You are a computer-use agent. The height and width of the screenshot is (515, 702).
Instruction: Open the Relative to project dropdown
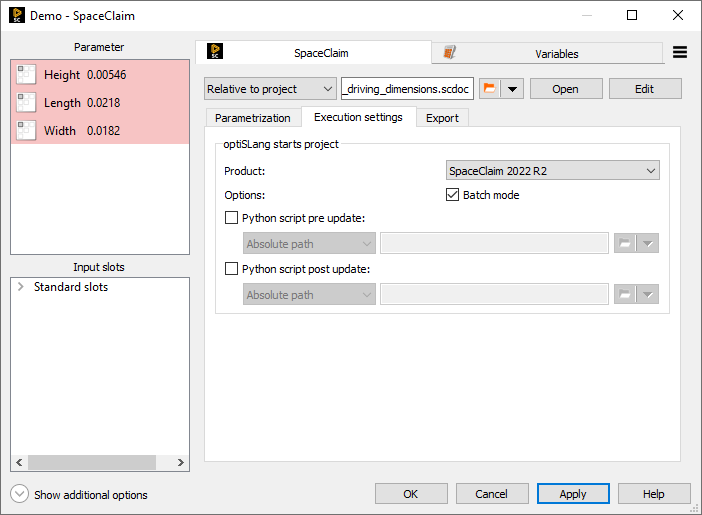click(x=270, y=89)
